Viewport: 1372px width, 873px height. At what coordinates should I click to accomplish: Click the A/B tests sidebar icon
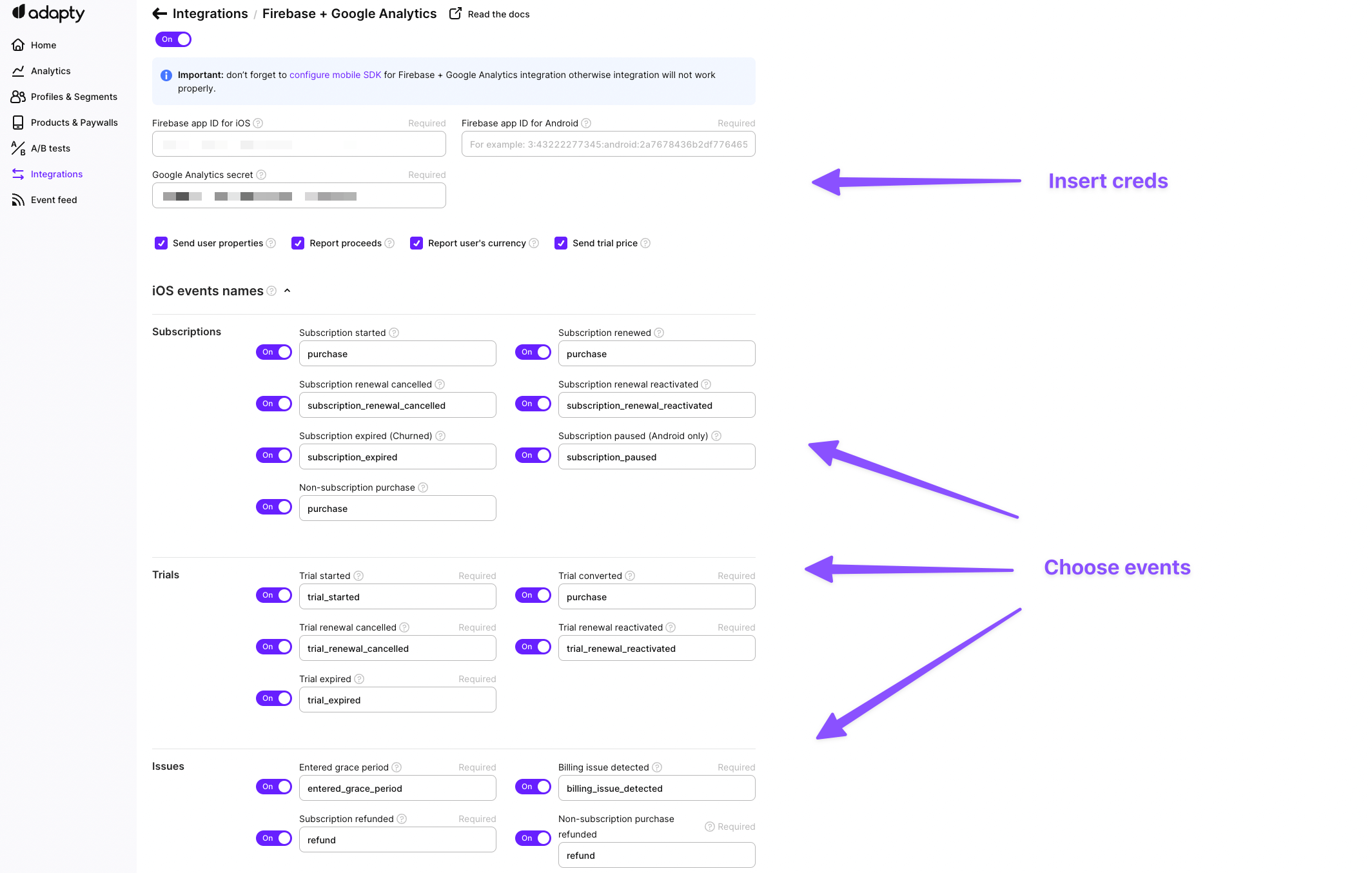pos(18,148)
